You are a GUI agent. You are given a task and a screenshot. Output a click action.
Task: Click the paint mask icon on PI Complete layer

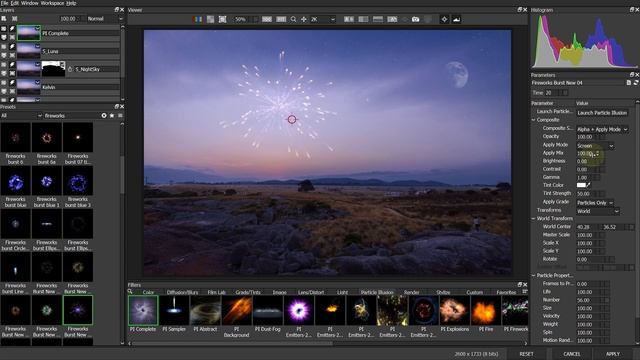[12, 29]
